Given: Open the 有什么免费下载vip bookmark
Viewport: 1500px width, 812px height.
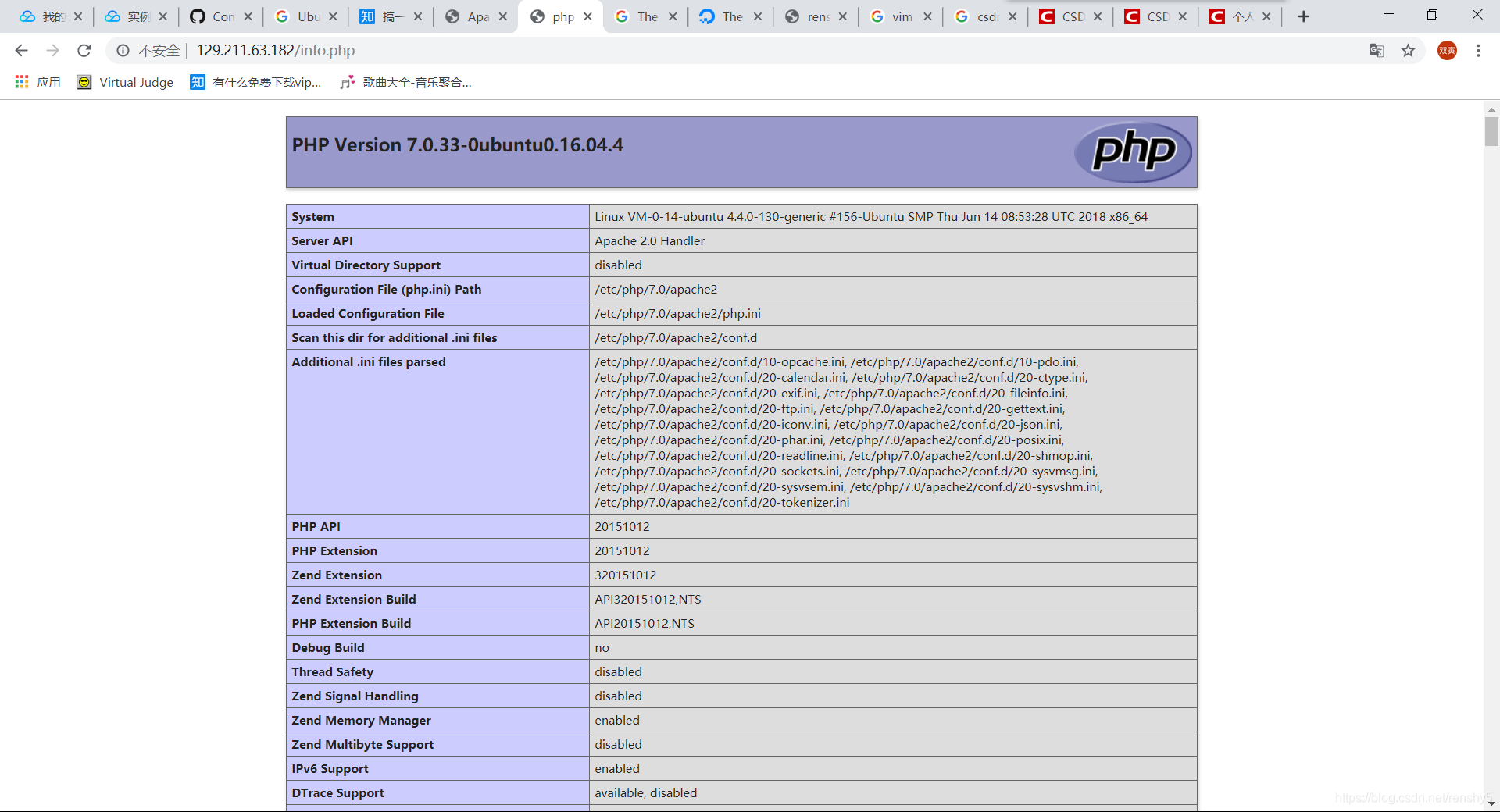Looking at the screenshot, I should pos(255,82).
